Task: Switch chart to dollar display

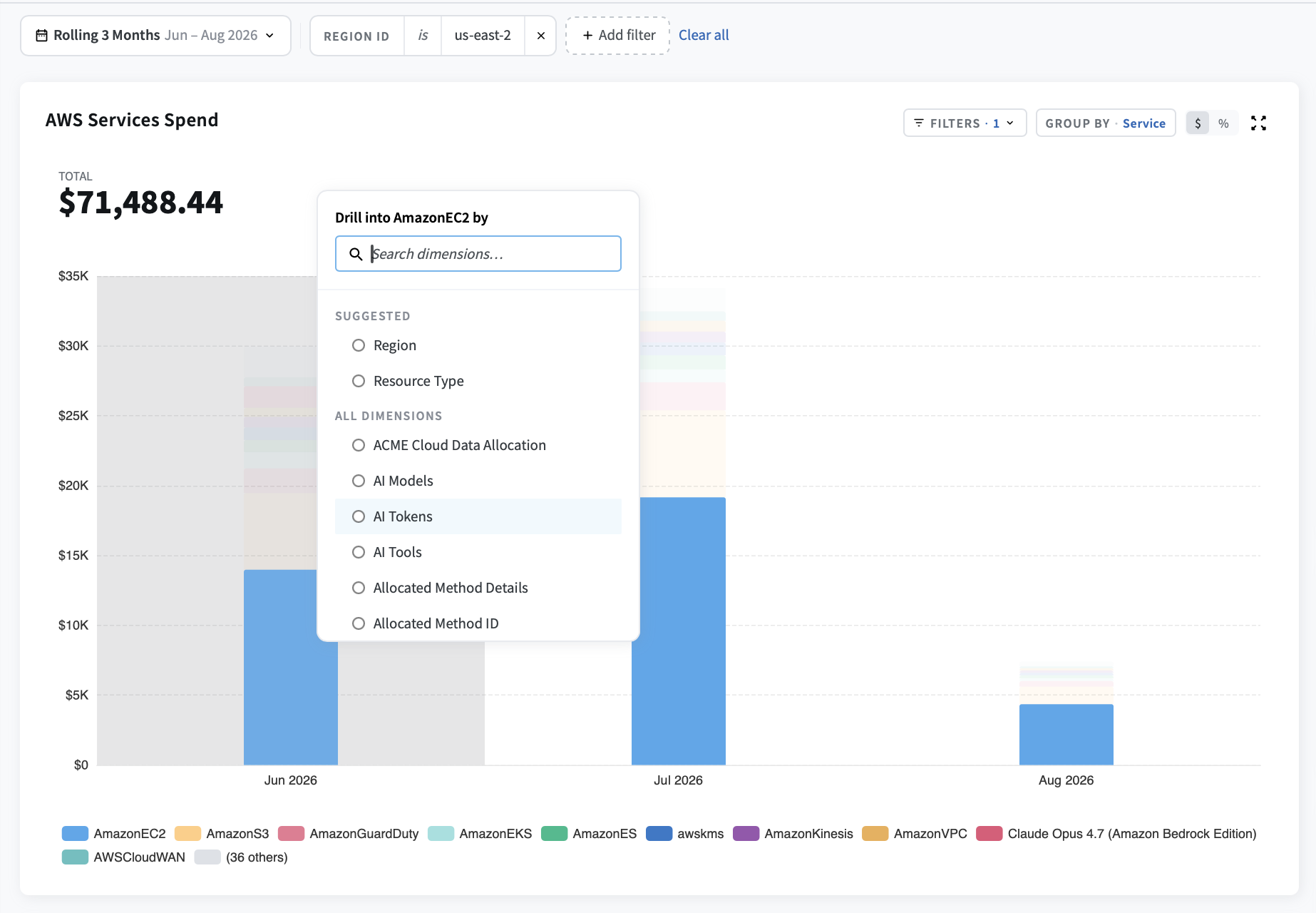Action: pos(1198,123)
